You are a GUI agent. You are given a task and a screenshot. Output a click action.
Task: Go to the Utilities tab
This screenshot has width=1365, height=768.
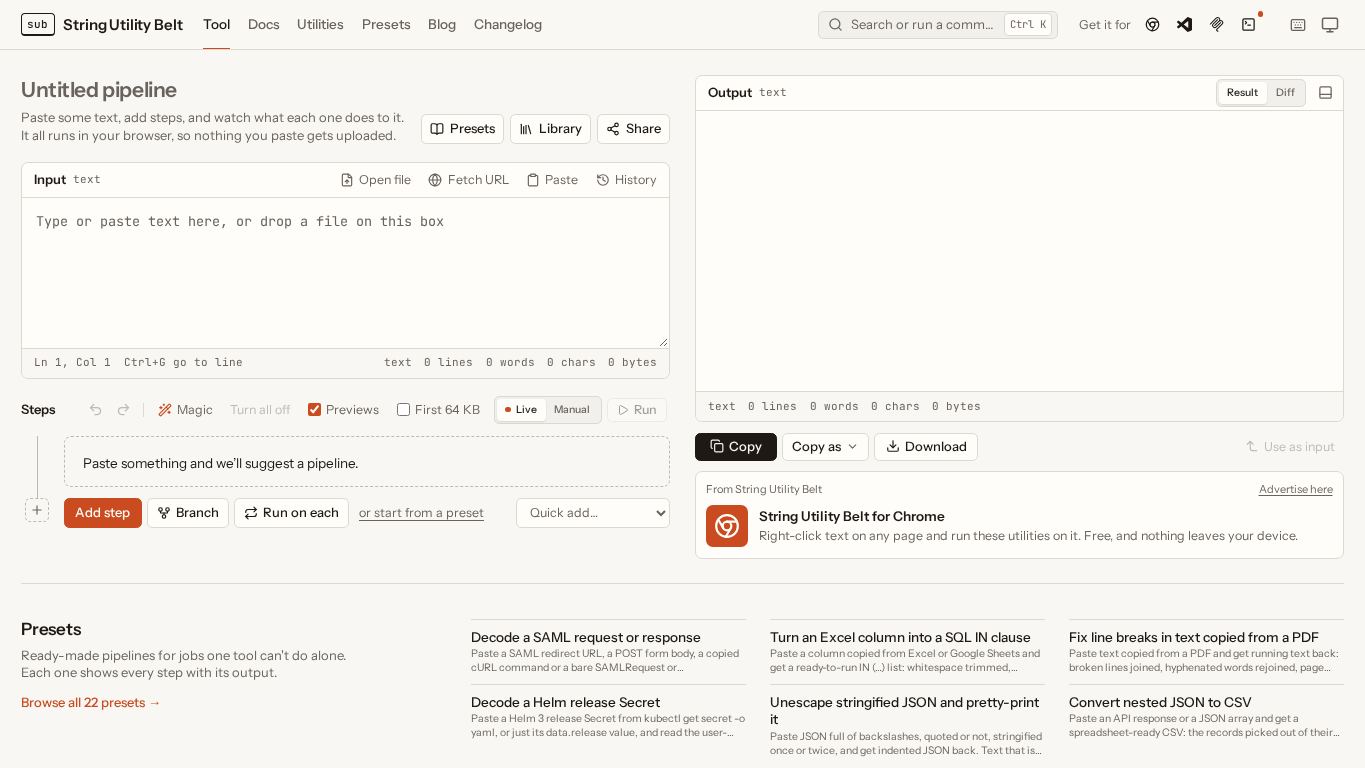click(320, 25)
